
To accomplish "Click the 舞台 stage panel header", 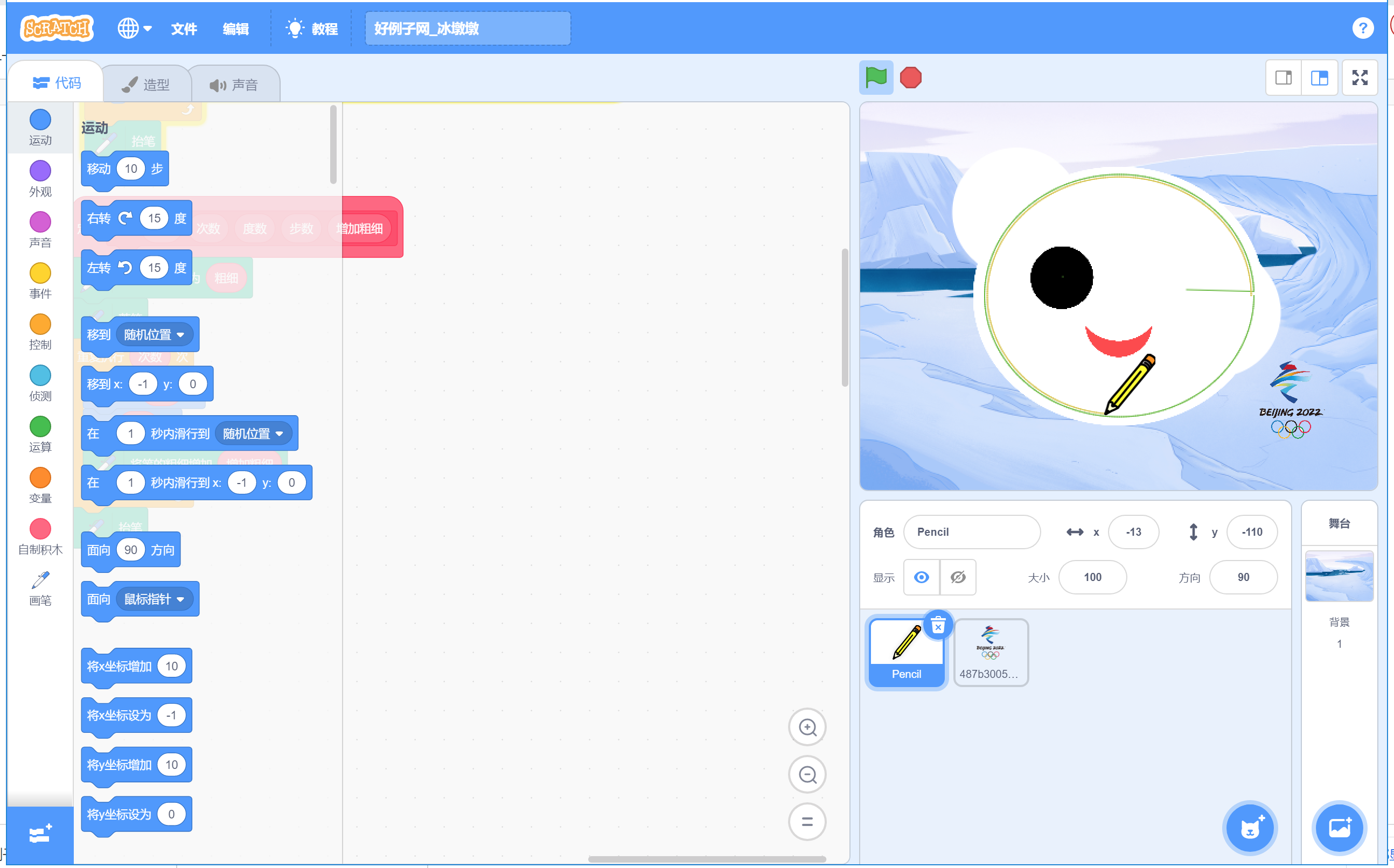I will point(1339,523).
